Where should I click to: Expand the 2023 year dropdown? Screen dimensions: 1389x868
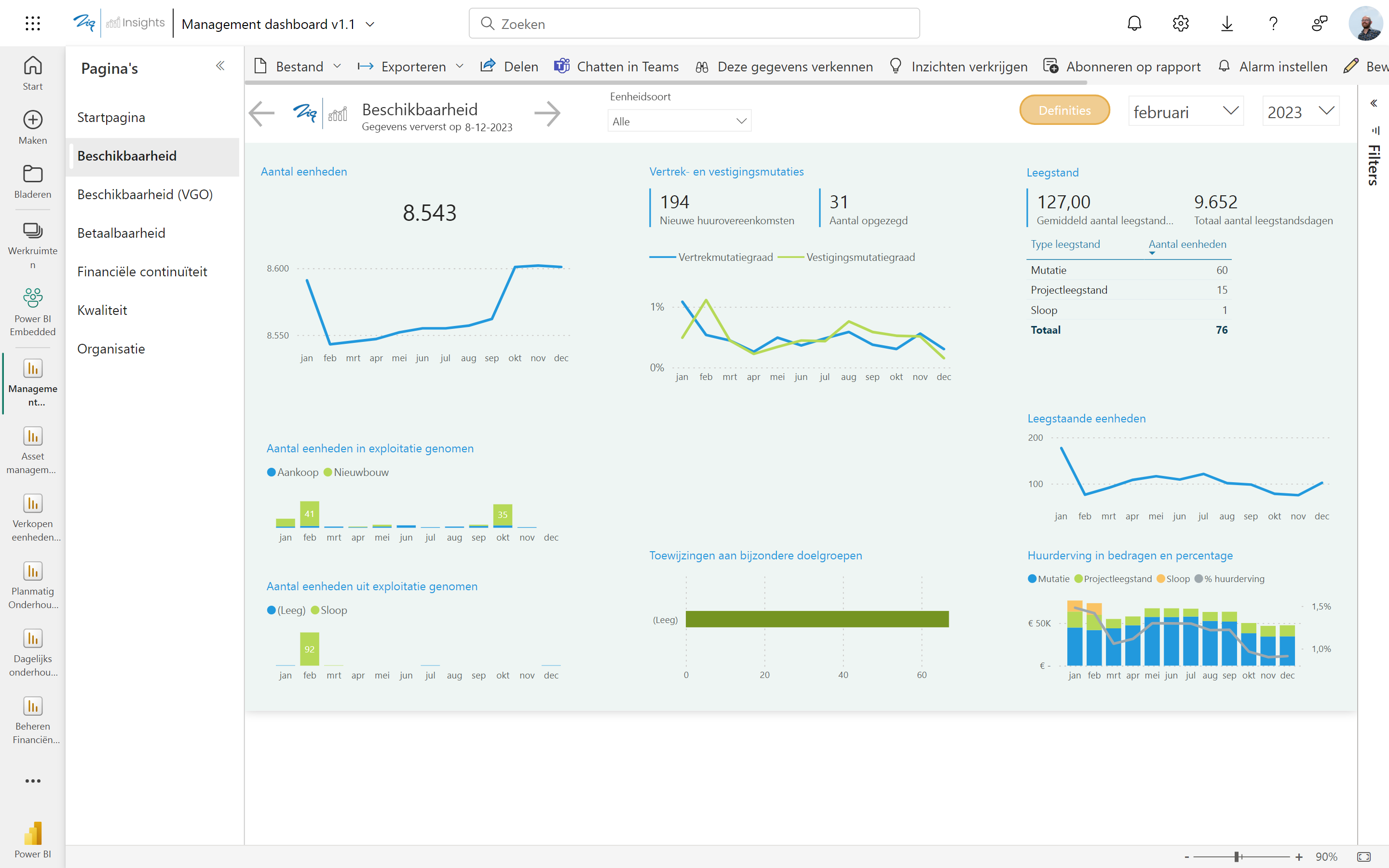coord(1301,111)
